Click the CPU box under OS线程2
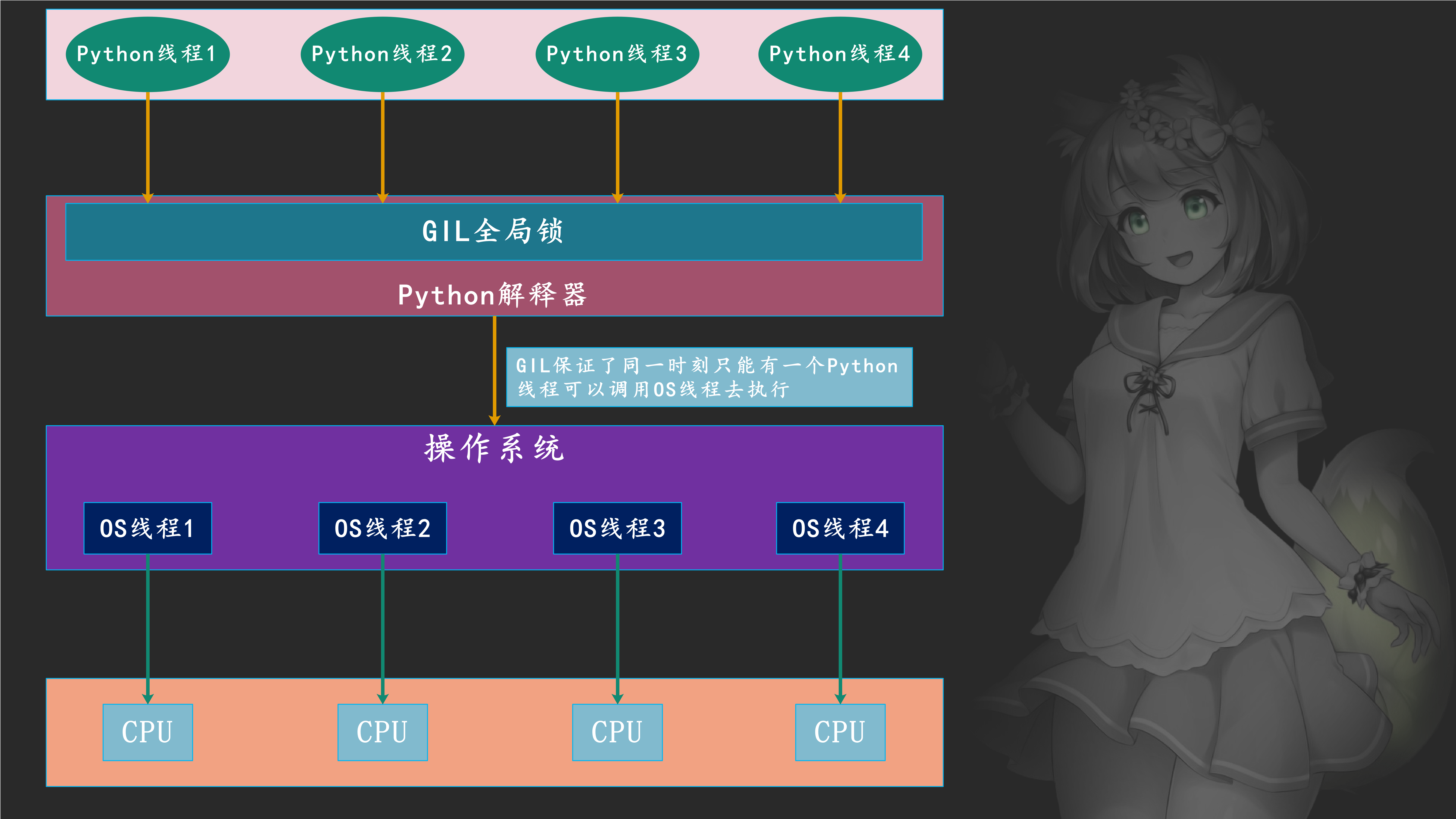 coord(383,732)
